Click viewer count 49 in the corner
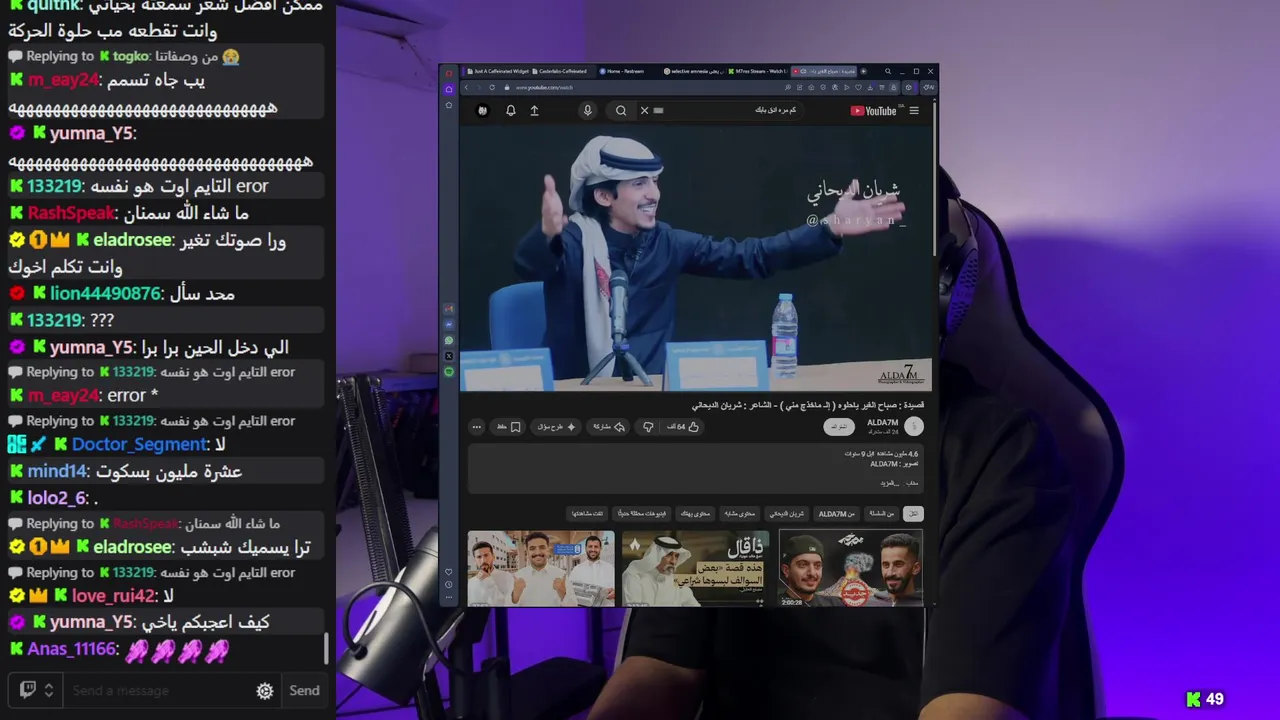The width and height of the screenshot is (1280, 720). click(1205, 699)
